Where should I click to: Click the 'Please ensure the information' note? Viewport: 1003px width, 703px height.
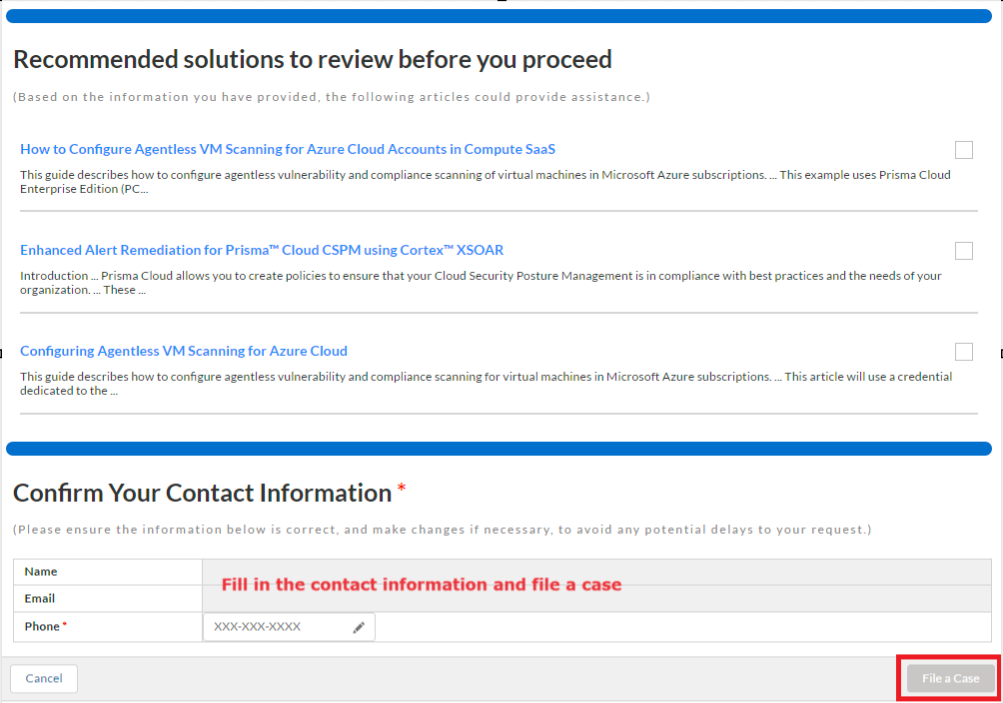point(442,530)
